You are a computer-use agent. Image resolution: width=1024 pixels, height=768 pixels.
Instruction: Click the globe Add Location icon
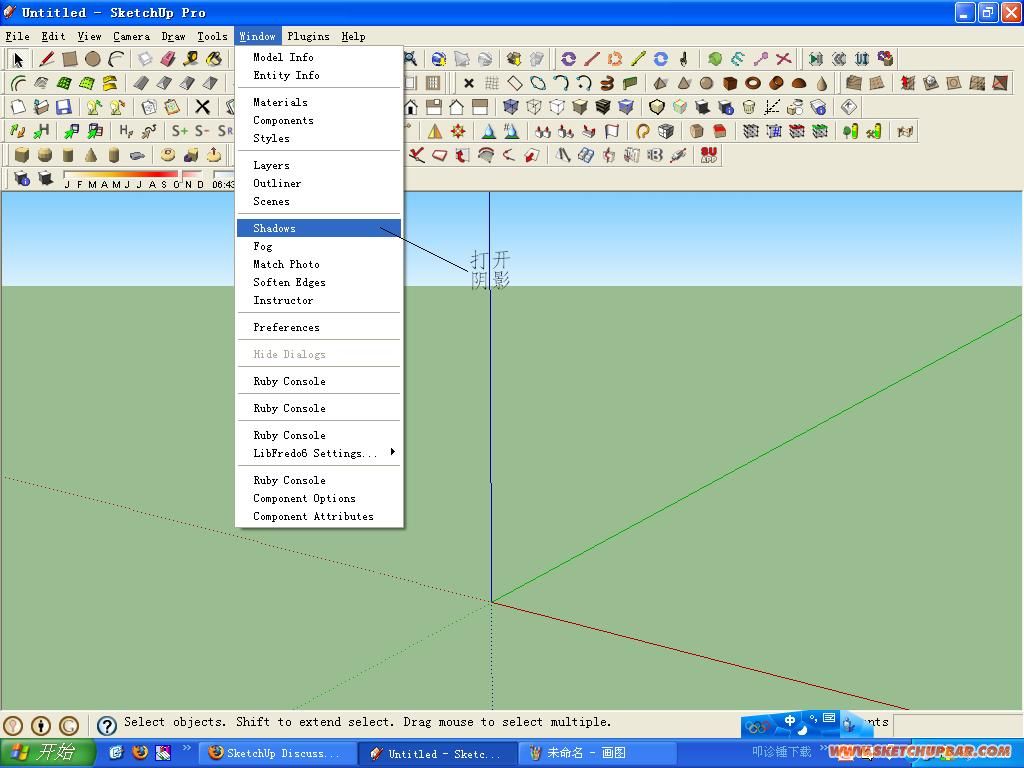(439, 59)
